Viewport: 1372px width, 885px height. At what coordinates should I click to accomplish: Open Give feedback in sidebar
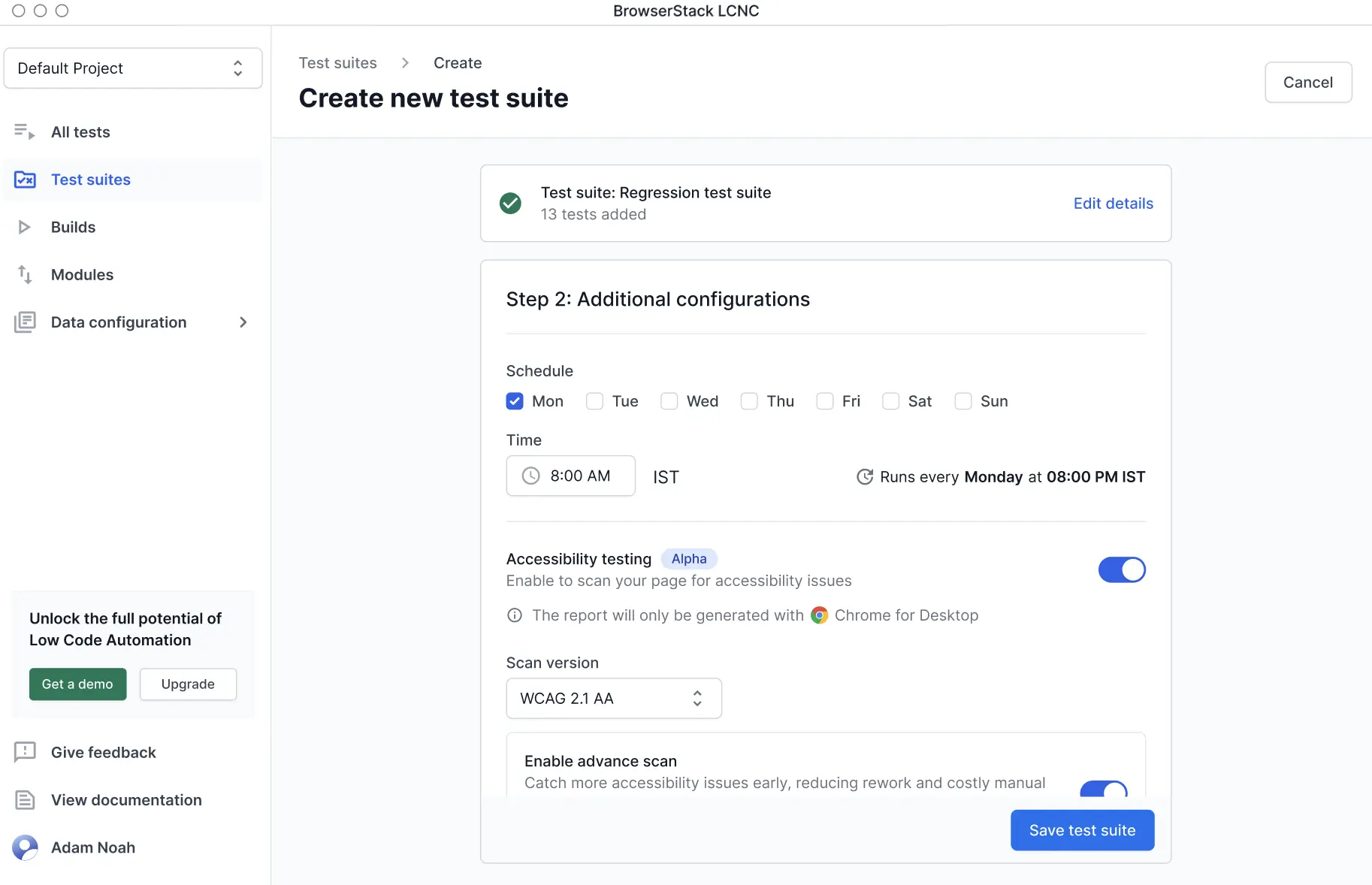[133, 752]
